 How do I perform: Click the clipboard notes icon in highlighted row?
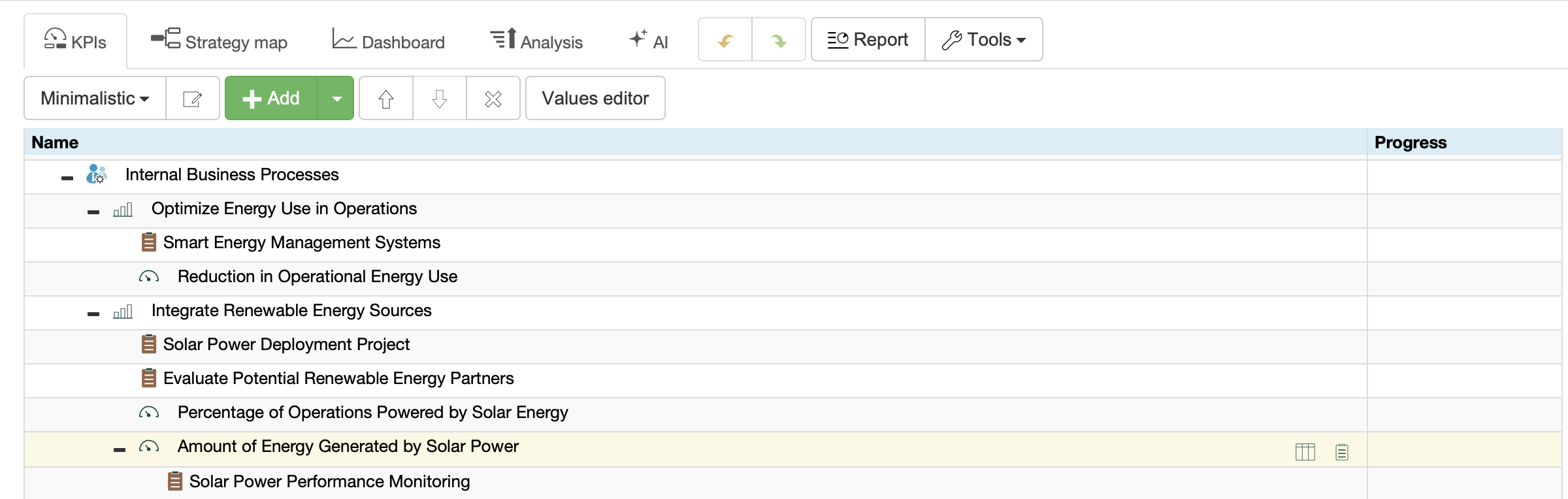coord(1342,451)
